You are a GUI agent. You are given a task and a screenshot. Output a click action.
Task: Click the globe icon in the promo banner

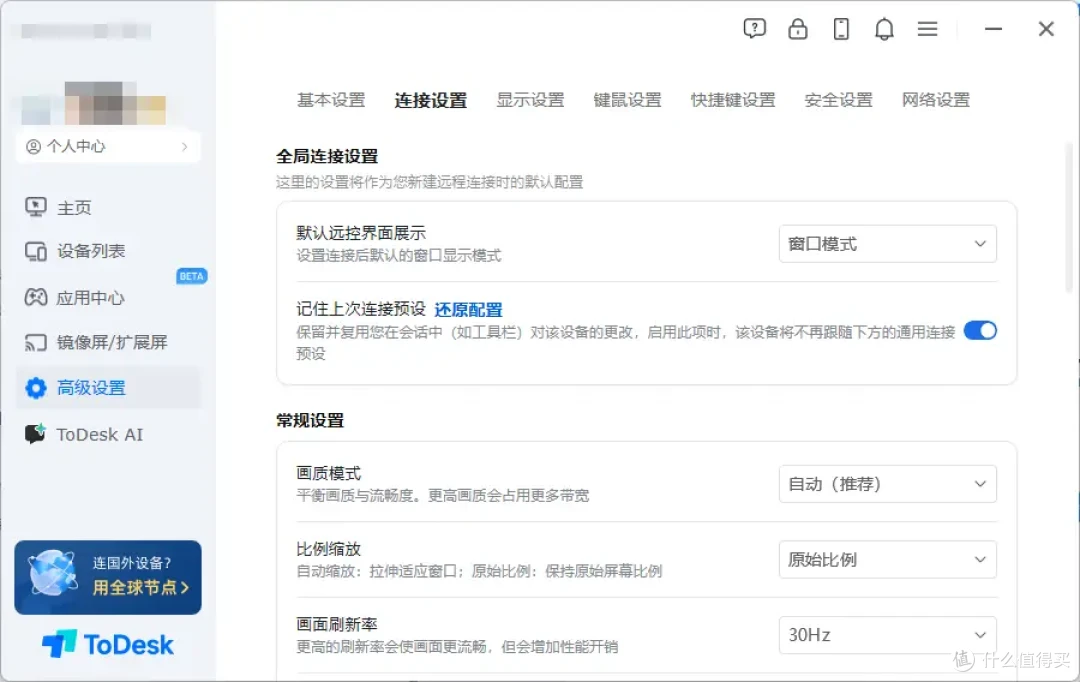[52, 573]
